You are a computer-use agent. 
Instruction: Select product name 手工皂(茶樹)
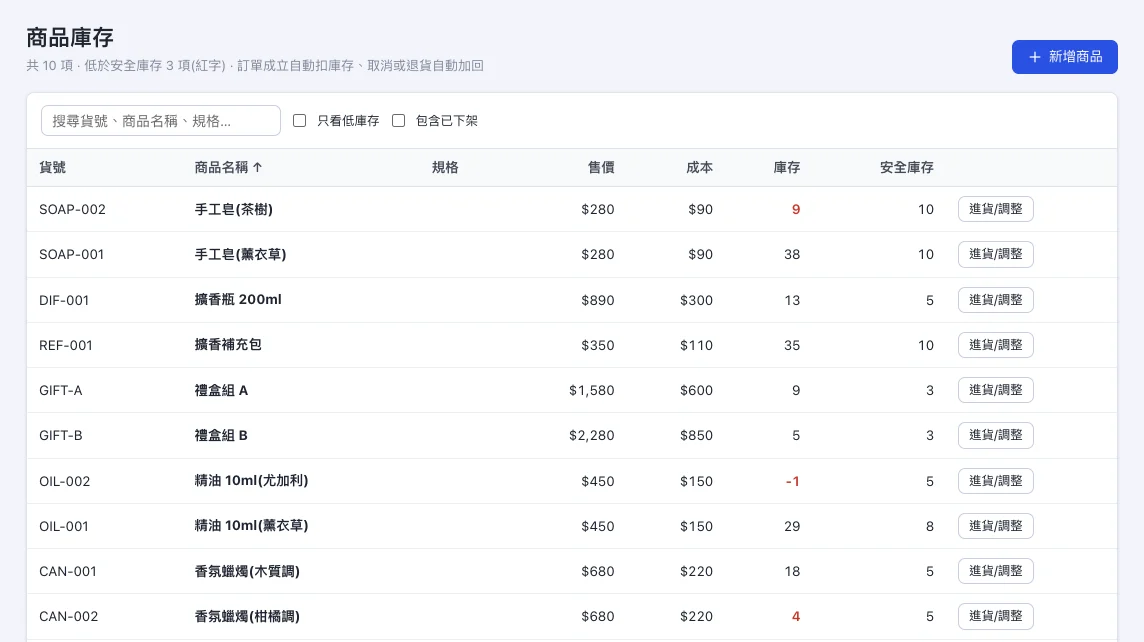[x=233, y=209]
